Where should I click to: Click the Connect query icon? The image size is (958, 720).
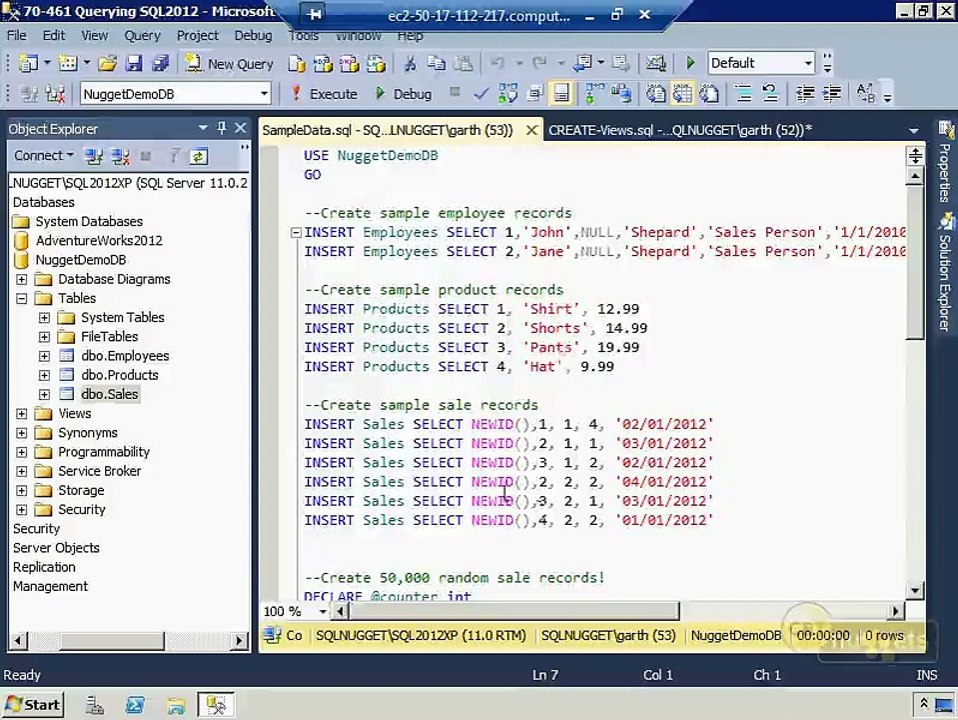point(29,94)
